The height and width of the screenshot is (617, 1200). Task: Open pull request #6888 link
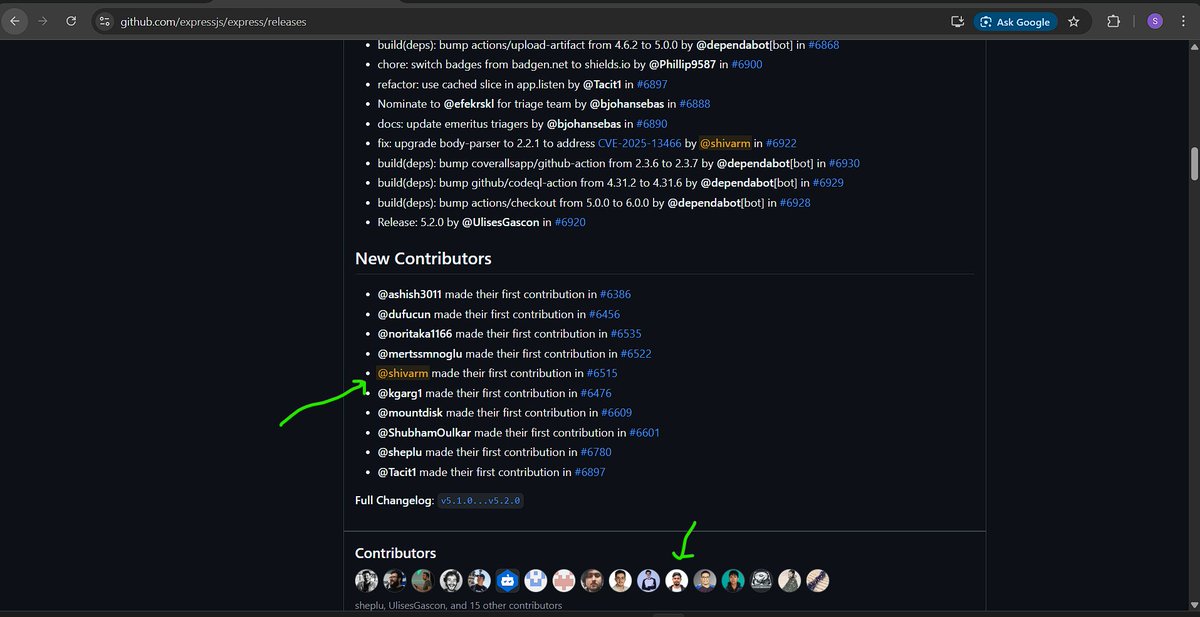pos(695,103)
